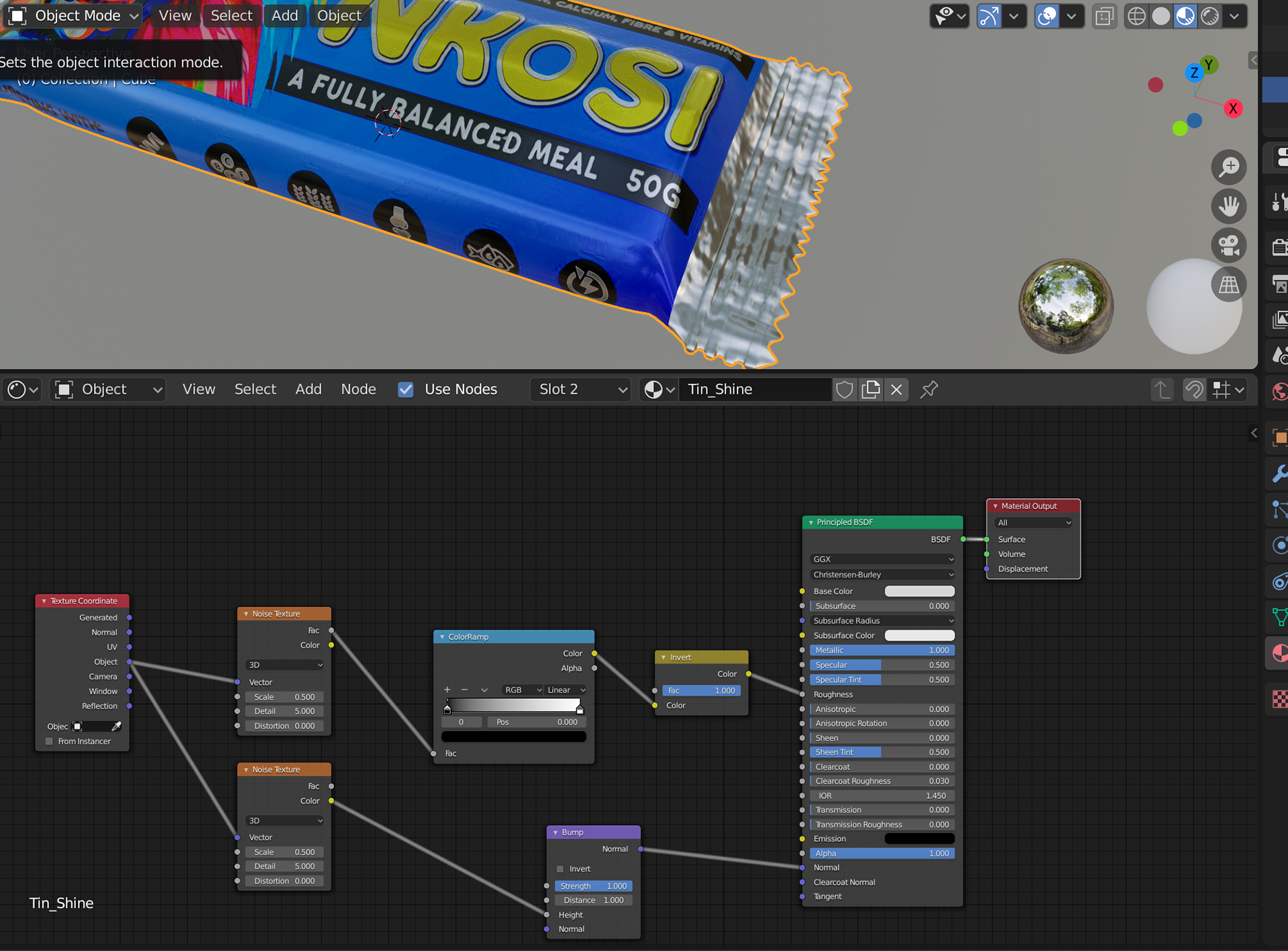Toggle X-ray display in viewport header
Screen dimensions: 1288x951
click(x=1104, y=15)
